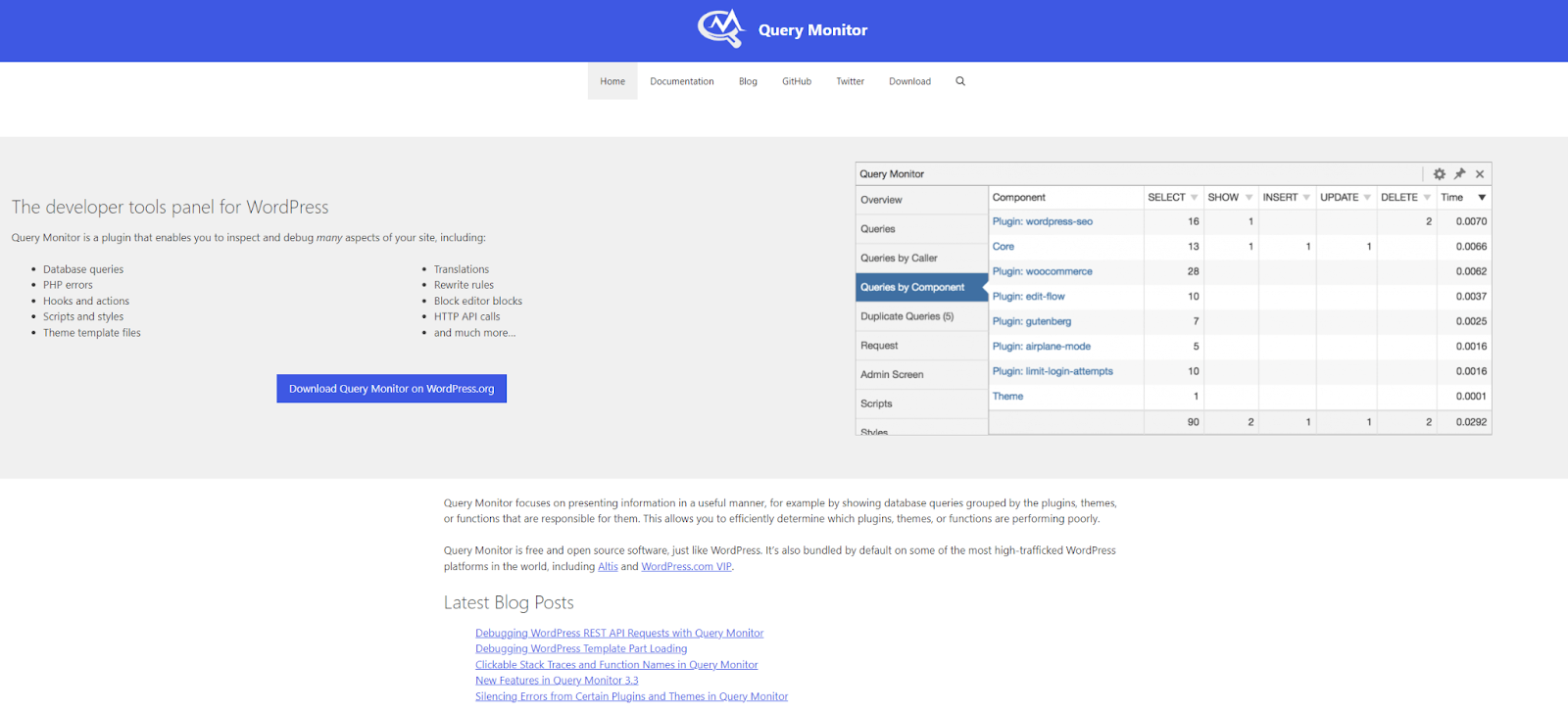1568x711 pixels.
Task: Select Duplicate Queries (5) panel item
Action: 921,316
